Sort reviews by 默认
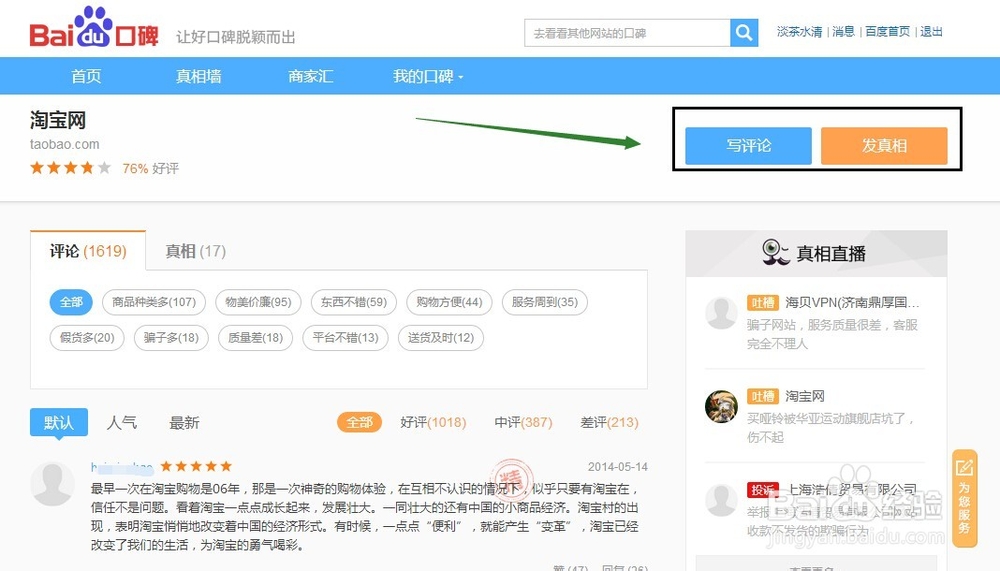 pyautogui.click(x=59, y=422)
